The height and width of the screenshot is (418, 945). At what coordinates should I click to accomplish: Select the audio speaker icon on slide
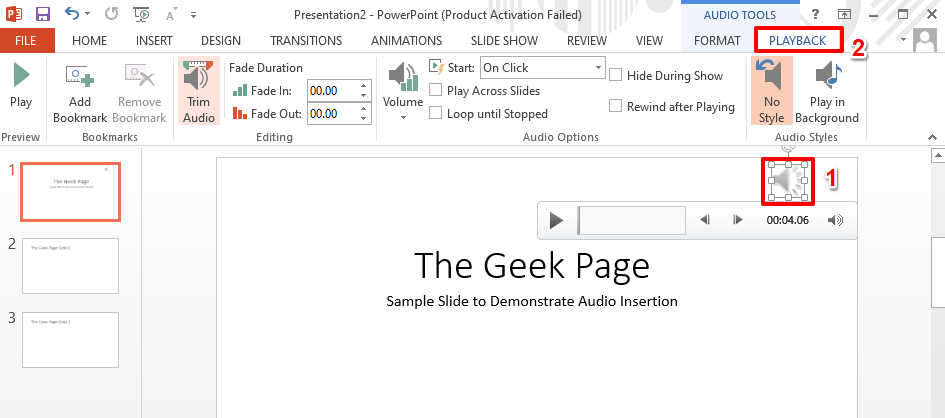(x=788, y=181)
